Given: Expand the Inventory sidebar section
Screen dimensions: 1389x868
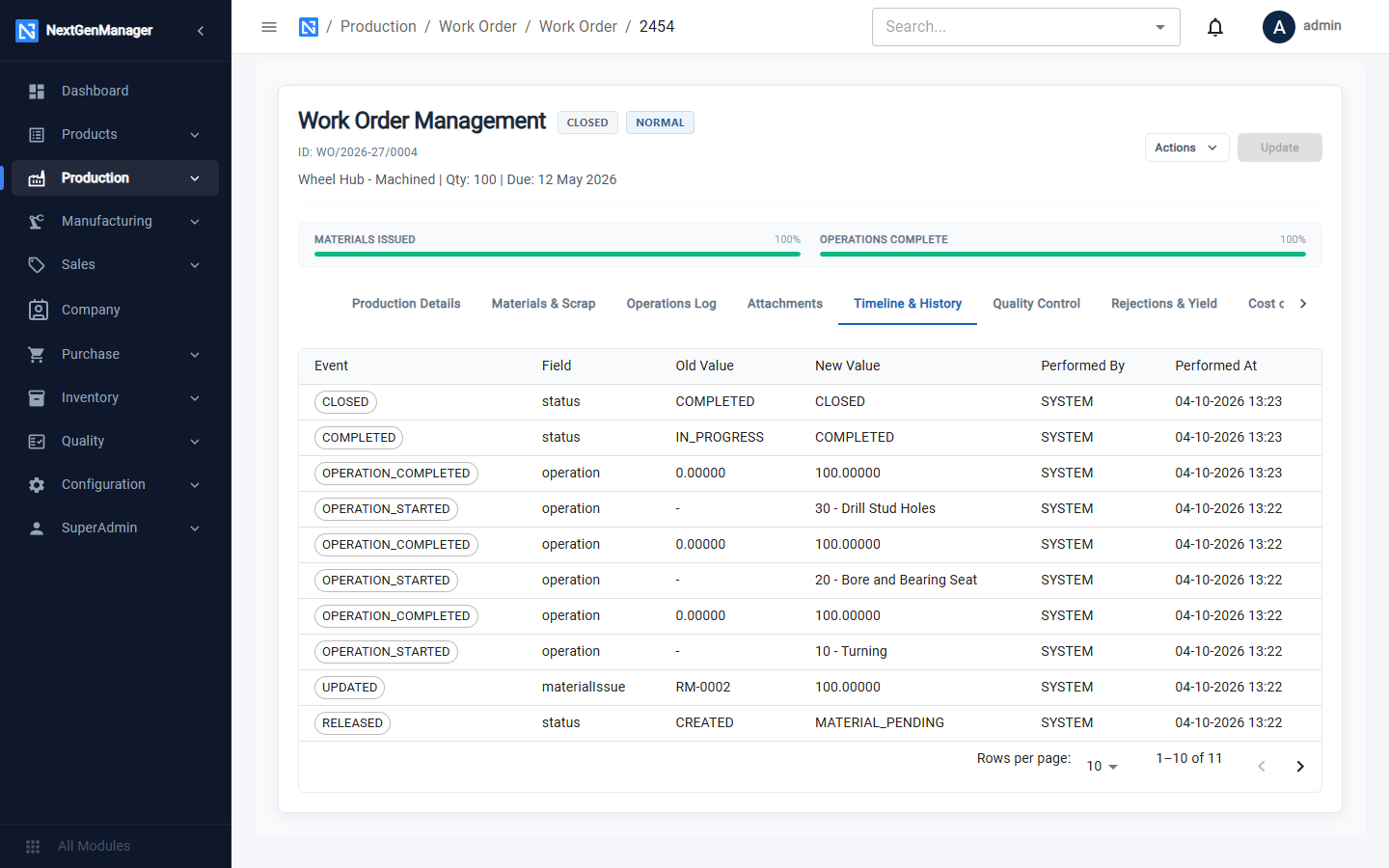Looking at the screenshot, I should tap(115, 397).
